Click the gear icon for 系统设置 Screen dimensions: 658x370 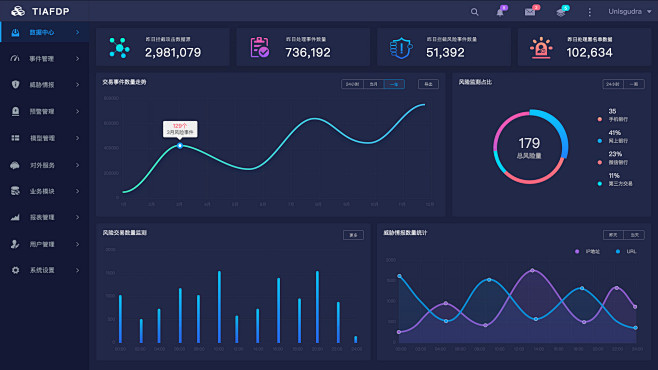point(16,270)
